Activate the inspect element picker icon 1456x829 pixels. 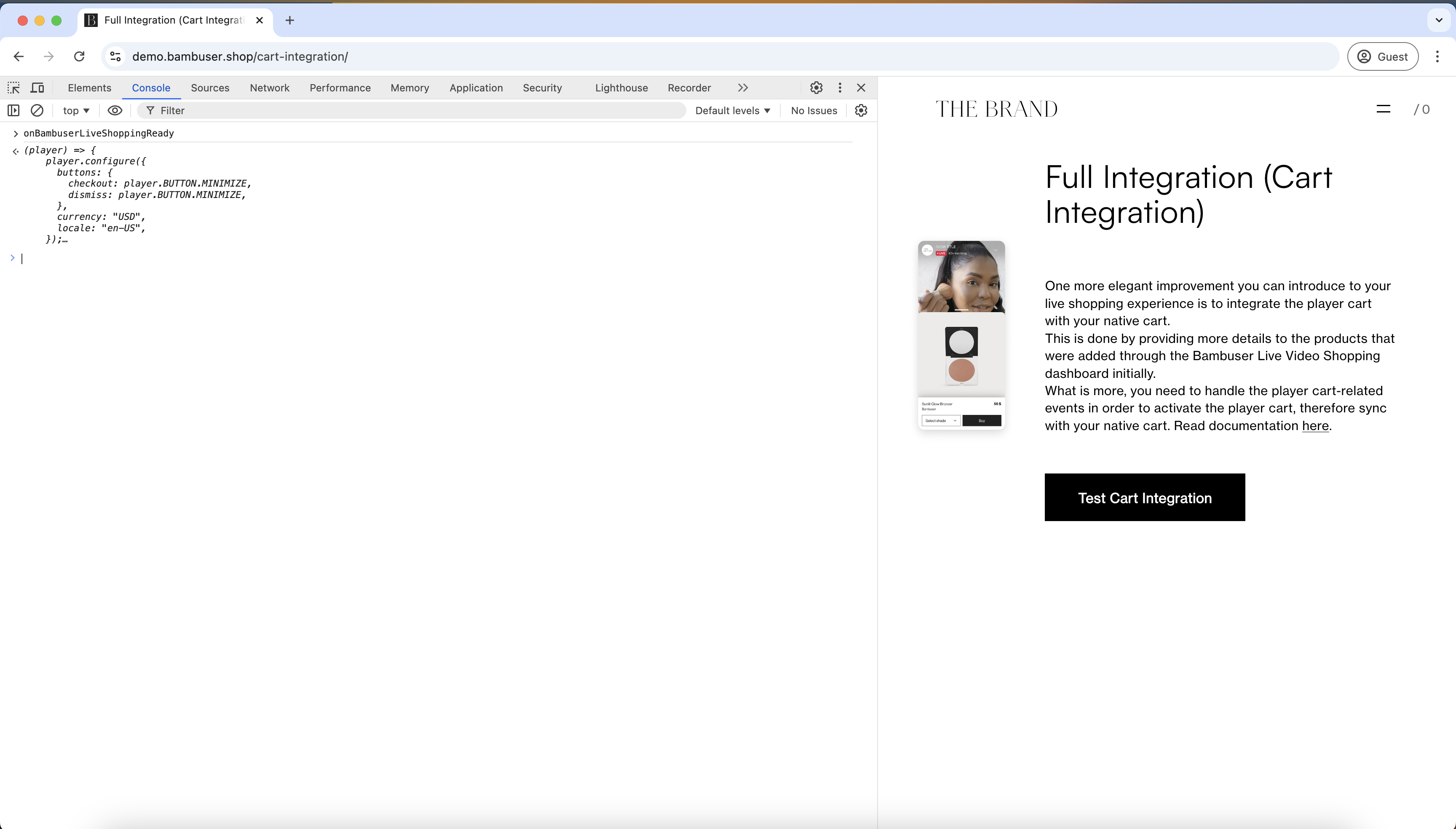(x=13, y=88)
